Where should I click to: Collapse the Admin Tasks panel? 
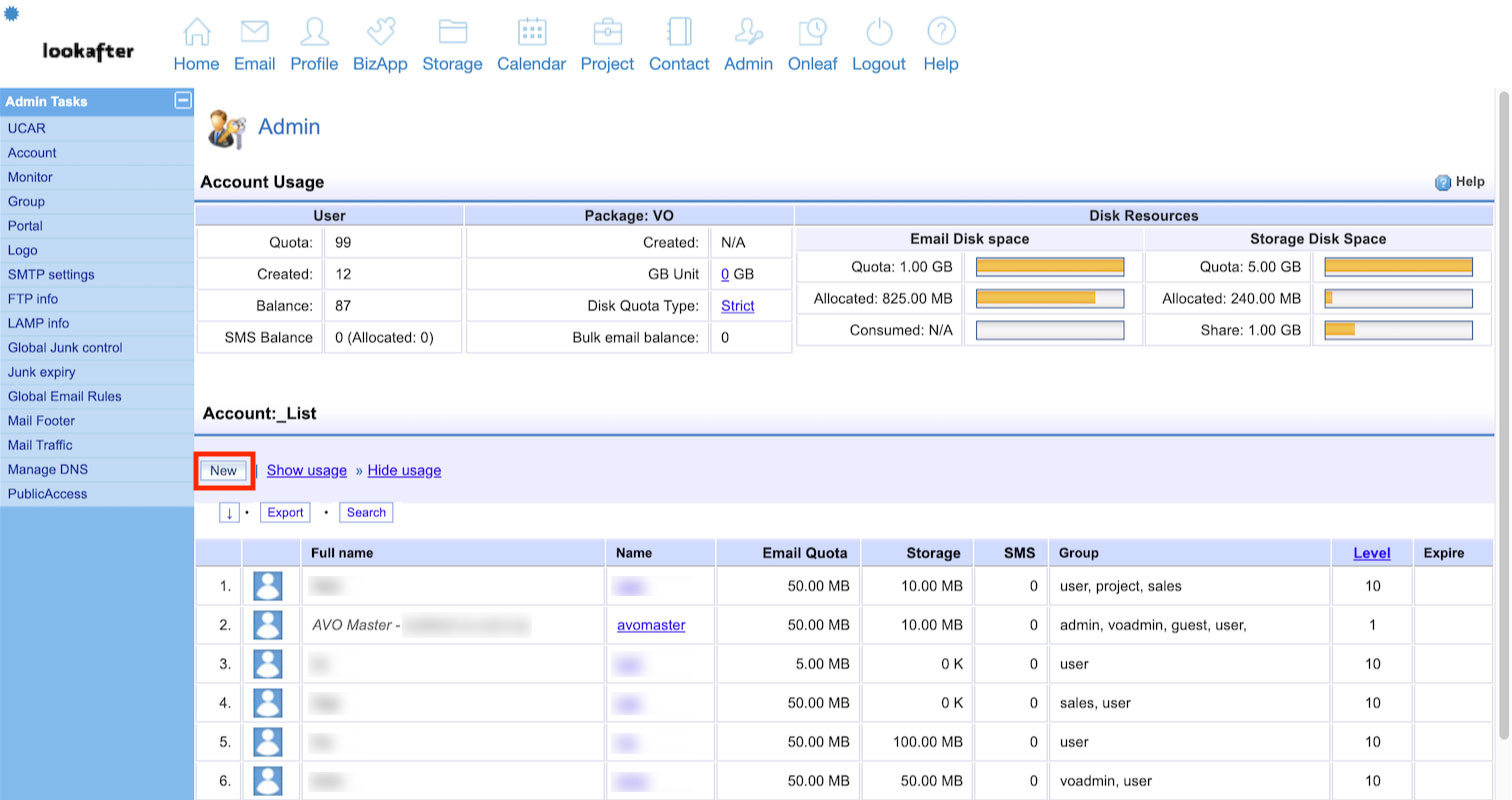coord(182,100)
